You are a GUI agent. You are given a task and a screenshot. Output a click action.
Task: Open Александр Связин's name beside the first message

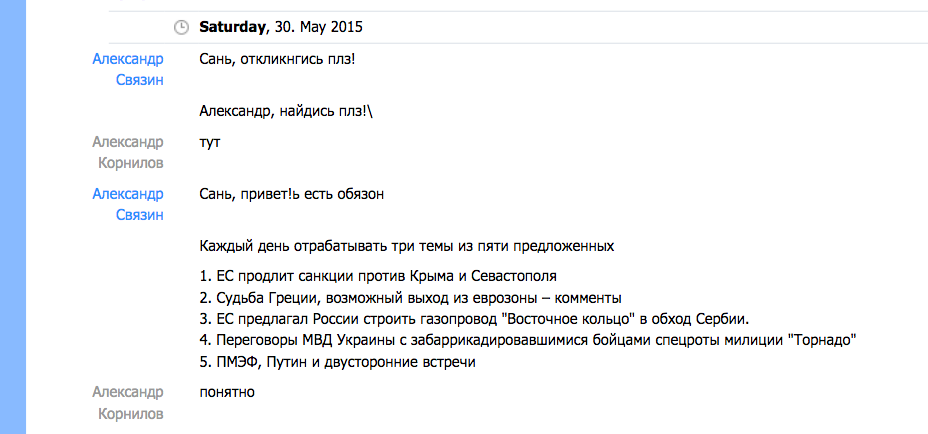(127, 69)
